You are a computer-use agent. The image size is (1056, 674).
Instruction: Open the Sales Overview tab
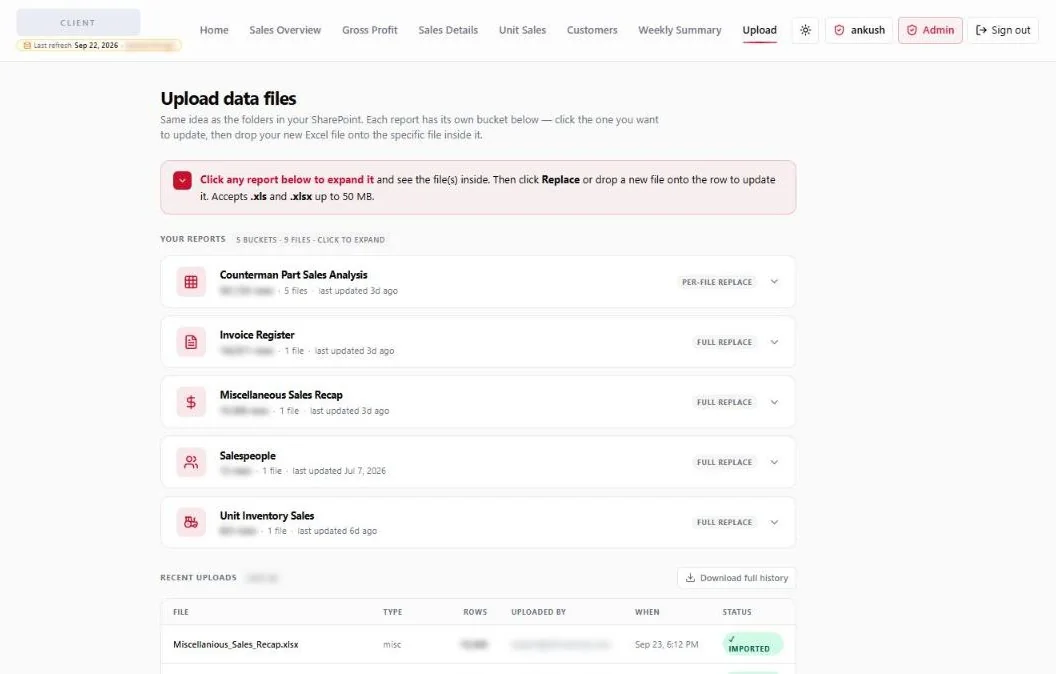pos(285,30)
